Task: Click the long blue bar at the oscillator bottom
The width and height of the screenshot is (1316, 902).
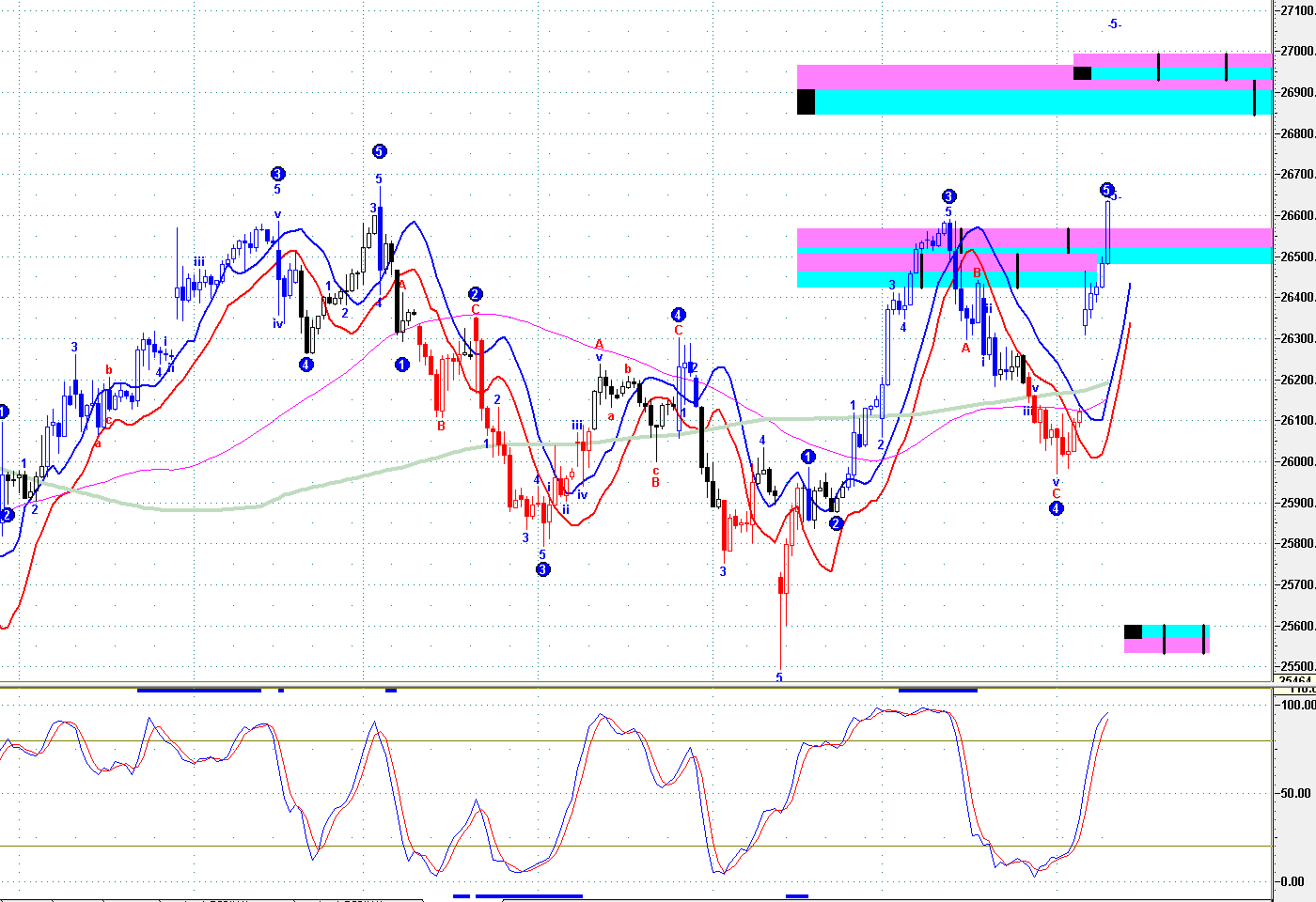Action: (529, 895)
